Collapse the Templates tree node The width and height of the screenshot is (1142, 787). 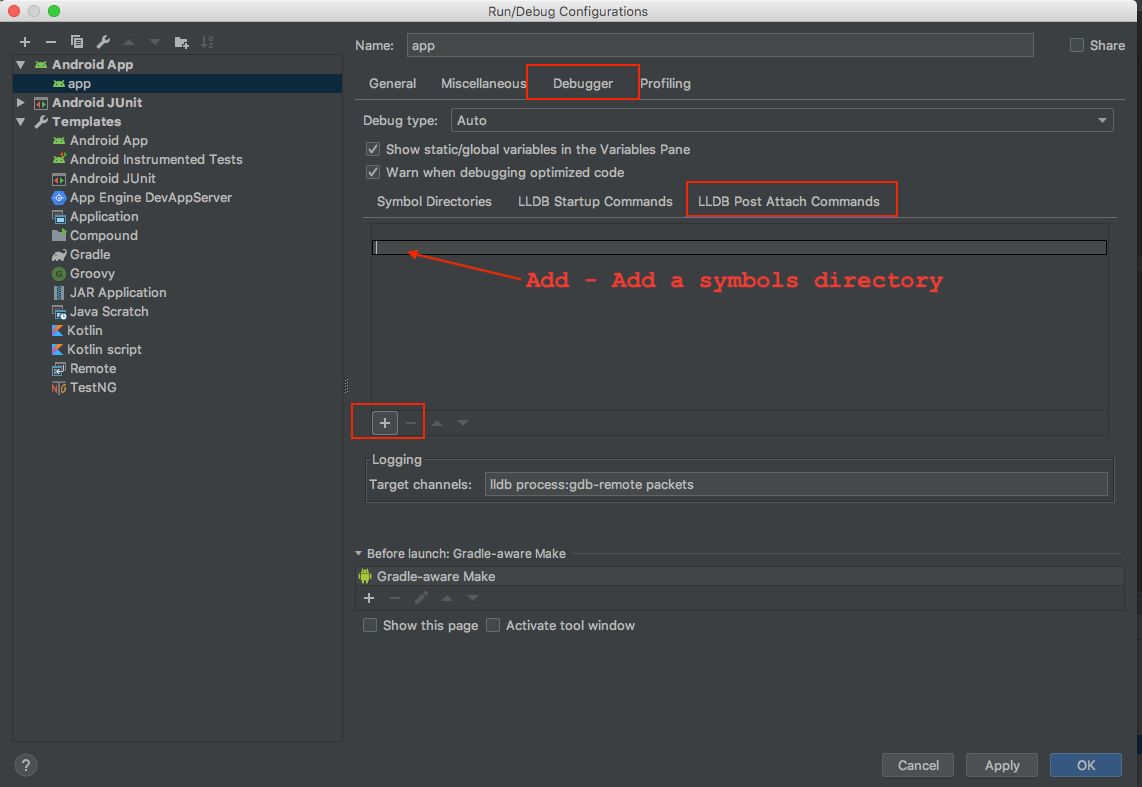coord(20,122)
